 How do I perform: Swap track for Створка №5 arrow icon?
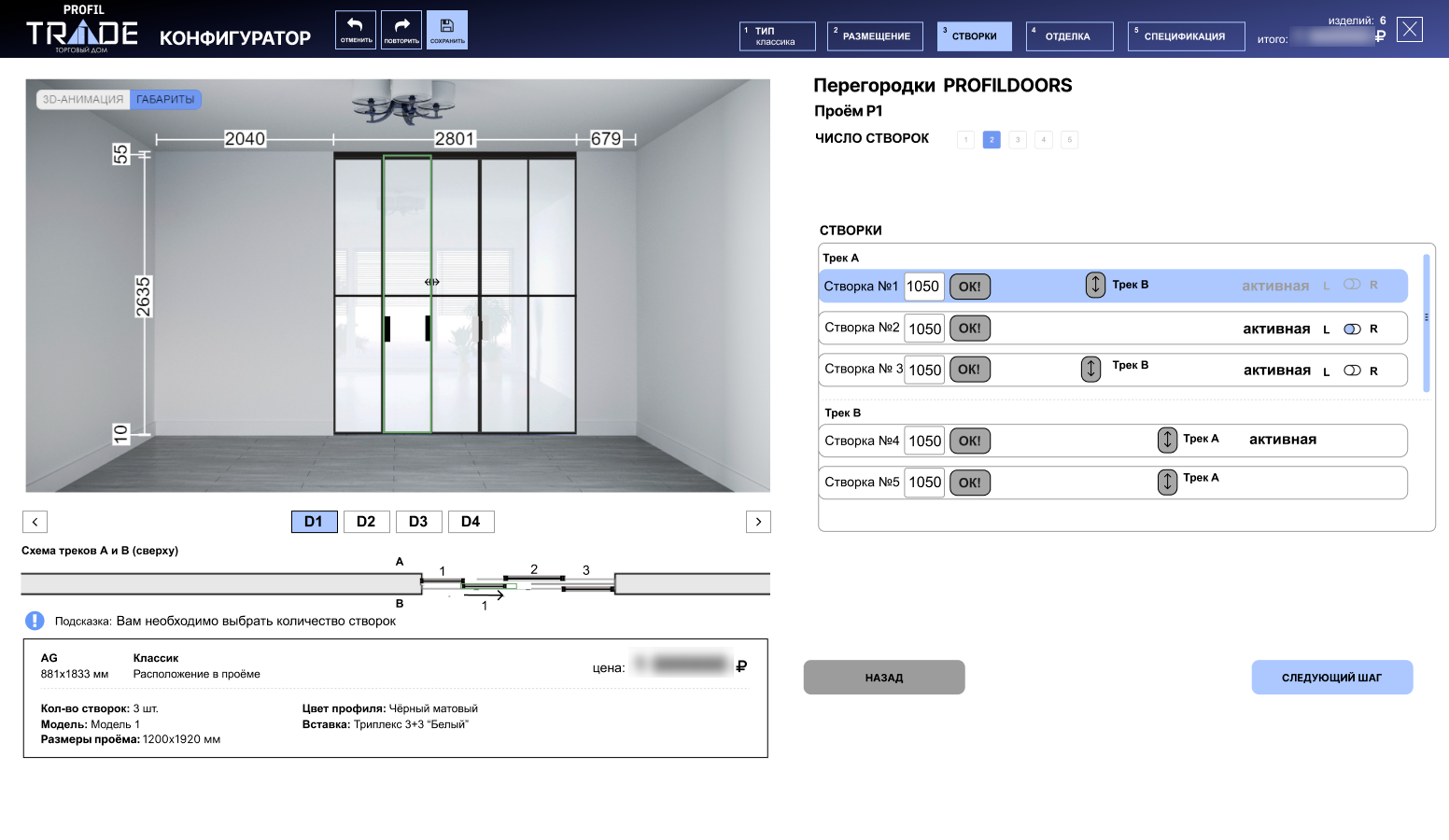[x=1167, y=482]
